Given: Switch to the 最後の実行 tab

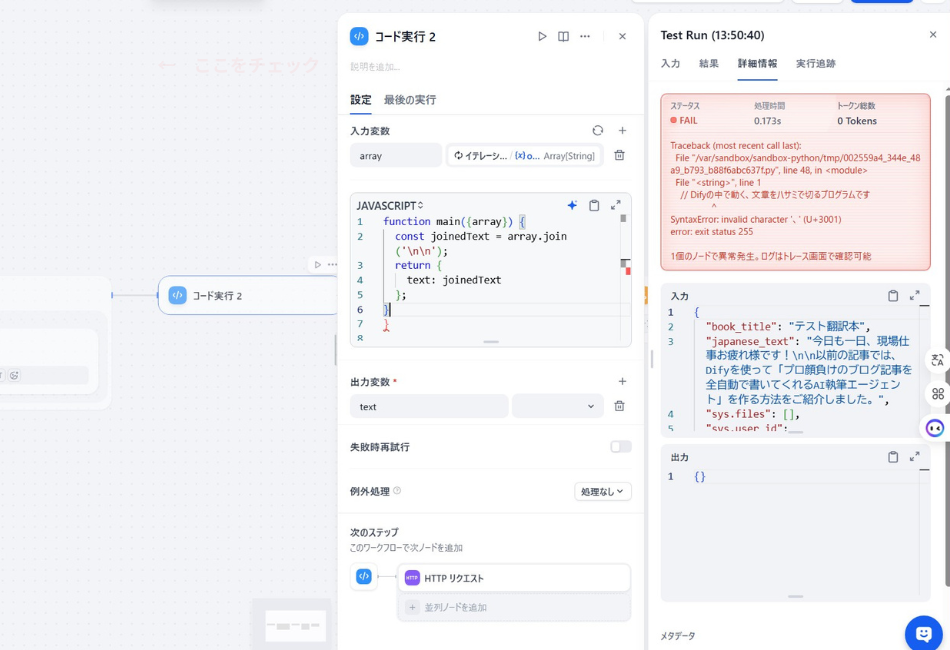Looking at the screenshot, I should click(x=410, y=100).
